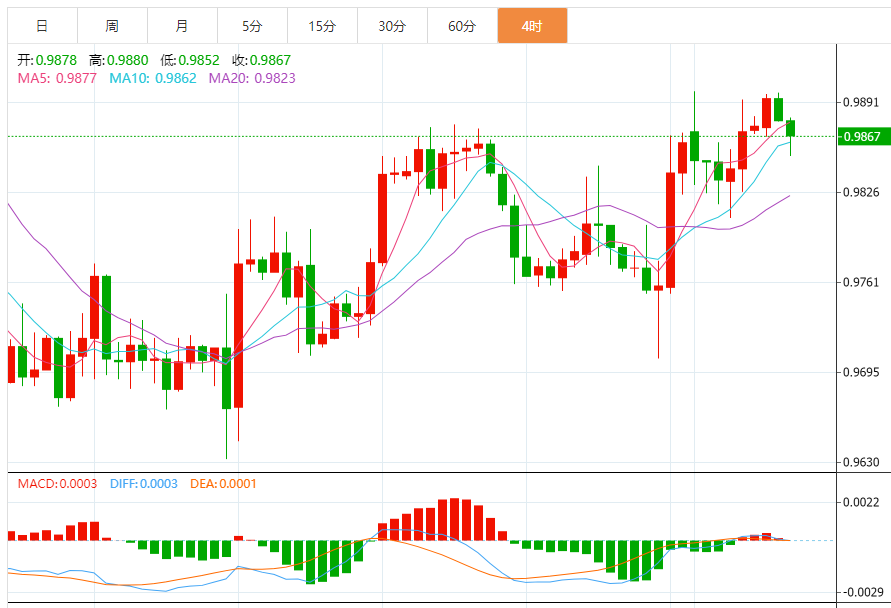
Task: Click the DIFF:0.0003 indicator label
Action: pos(144,484)
